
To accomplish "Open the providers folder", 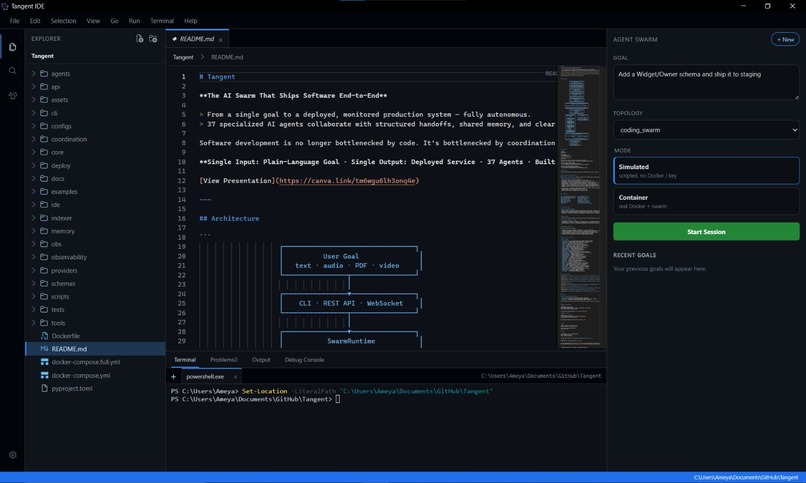I will [64, 270].
